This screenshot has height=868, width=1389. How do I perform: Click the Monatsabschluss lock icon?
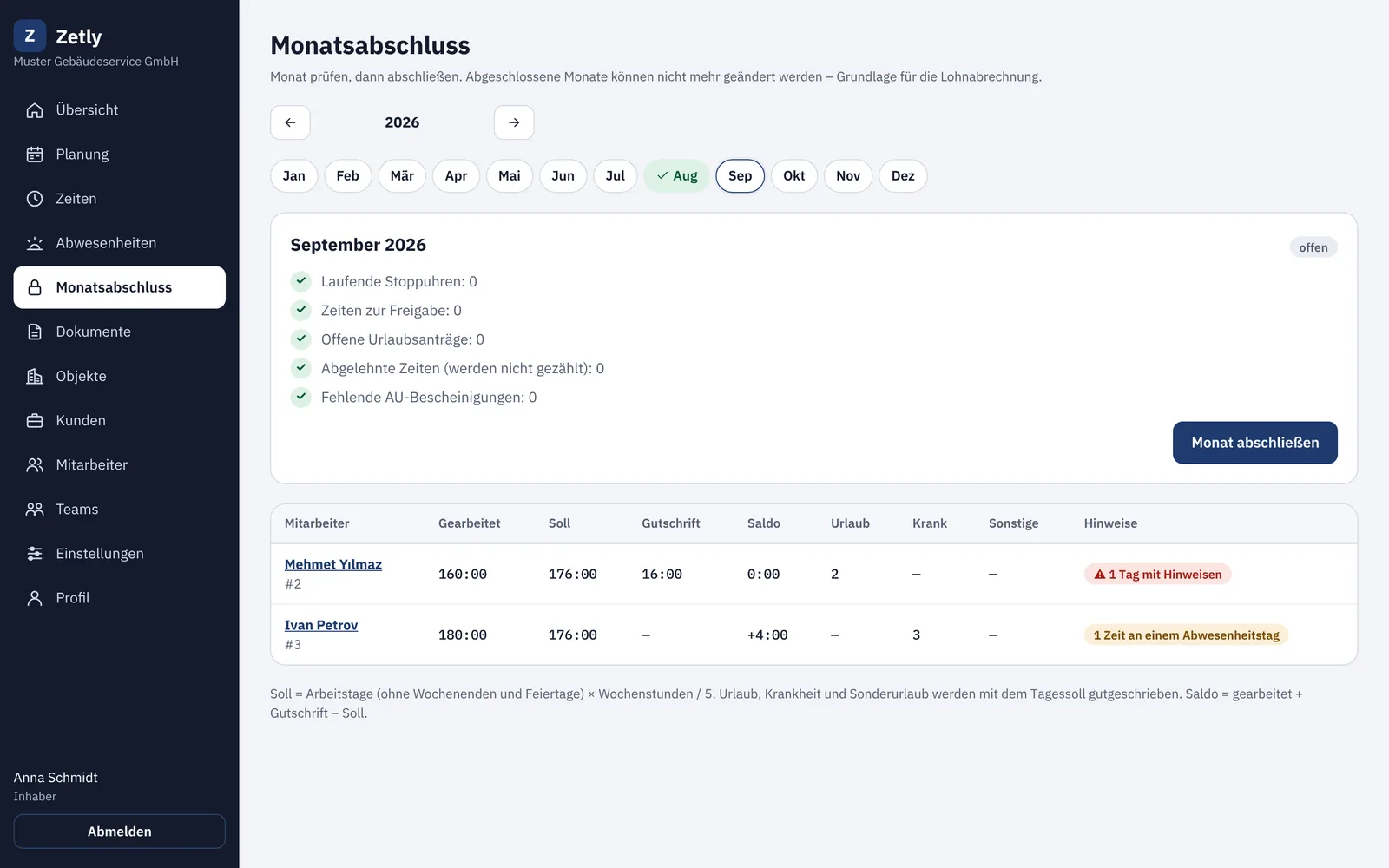pyautogui.click(x=35, y=287)
